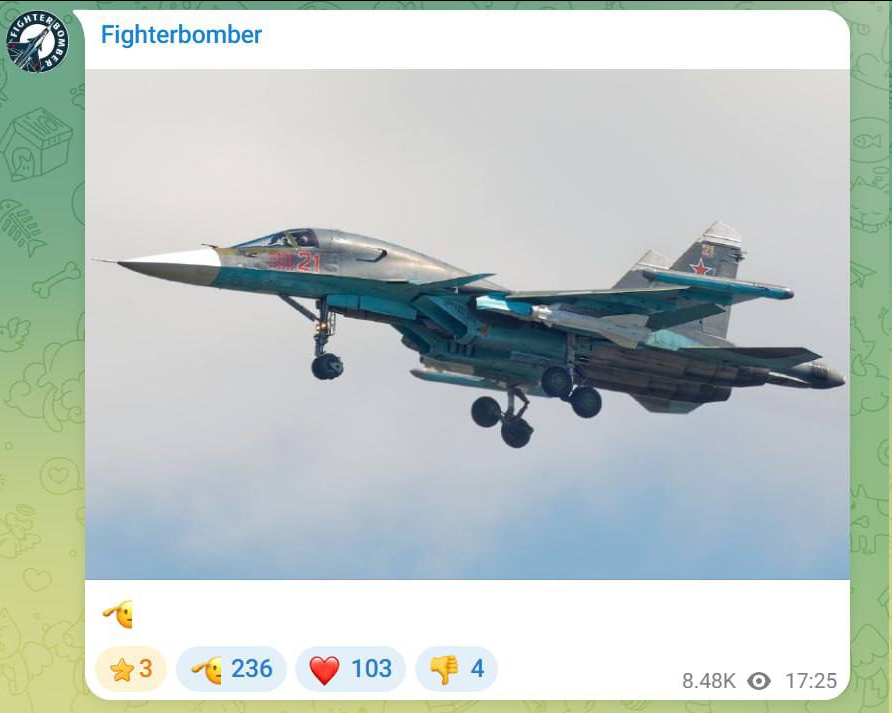Click the 17:25 message timestamp

[x=811, y=681]
